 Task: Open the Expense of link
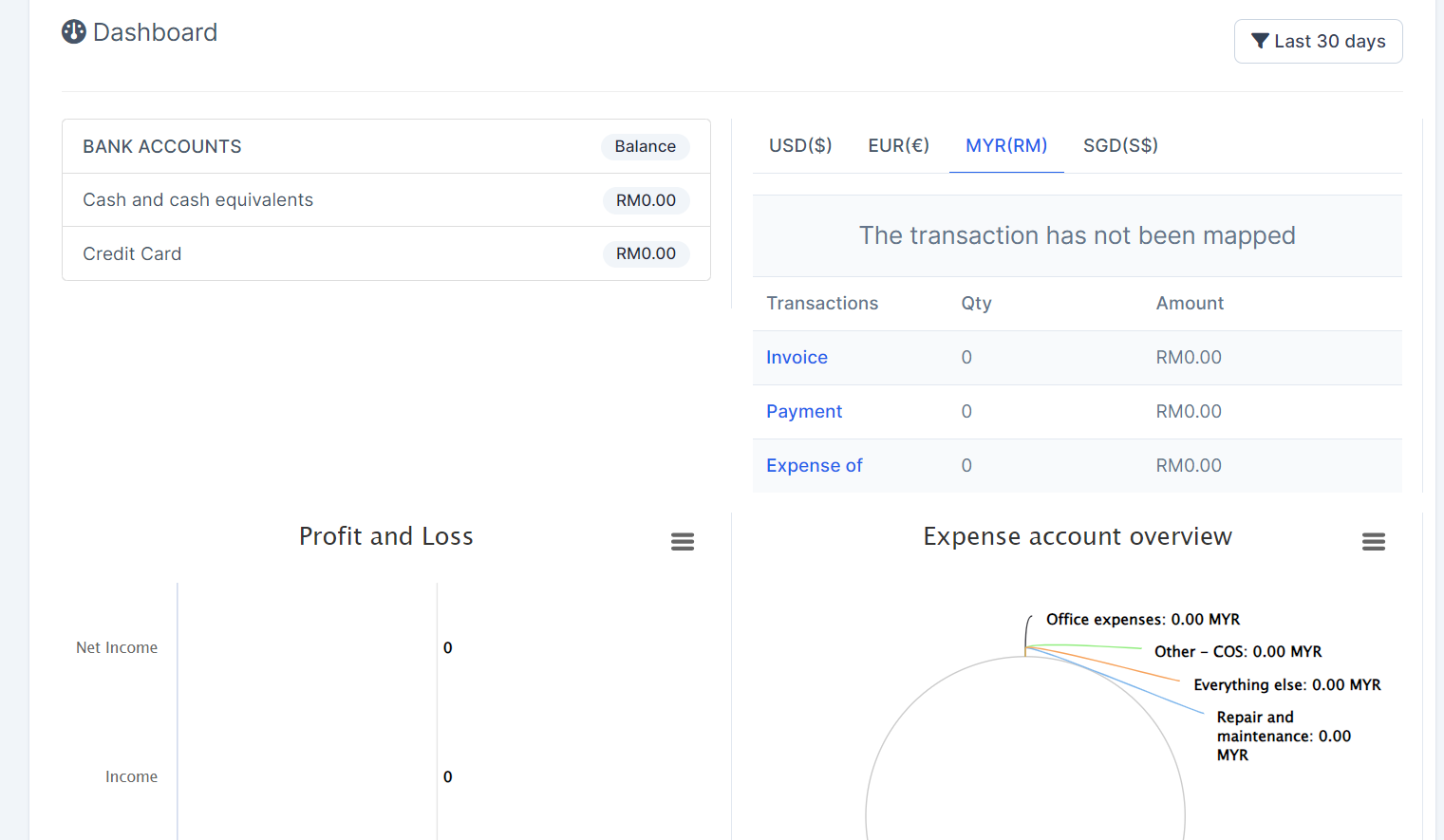pos(814,466)
